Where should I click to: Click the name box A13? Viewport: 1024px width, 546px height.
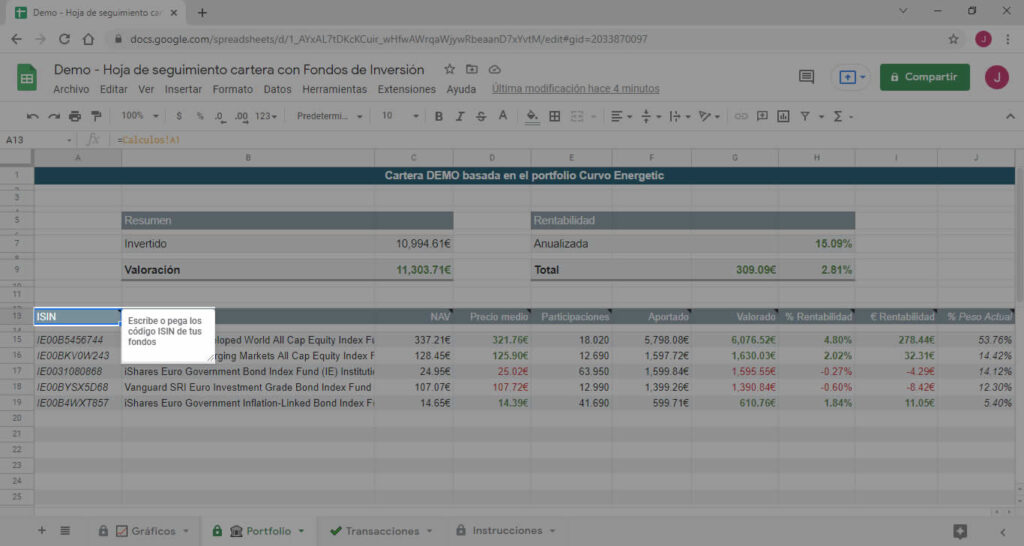(37, 140)
